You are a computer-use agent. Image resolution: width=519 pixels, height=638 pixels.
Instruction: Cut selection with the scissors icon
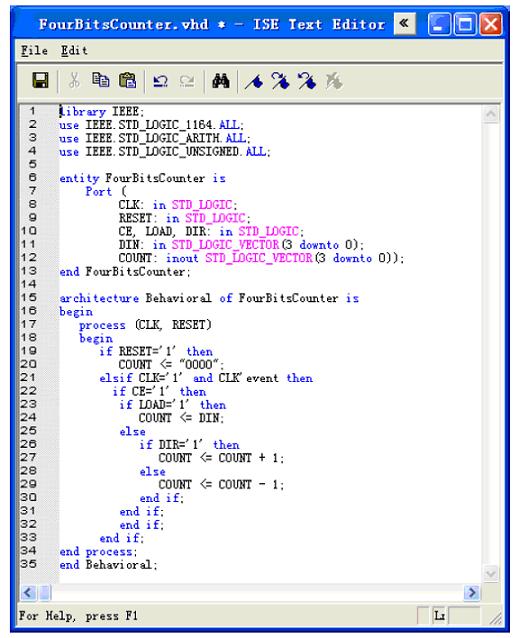point(74,81)
